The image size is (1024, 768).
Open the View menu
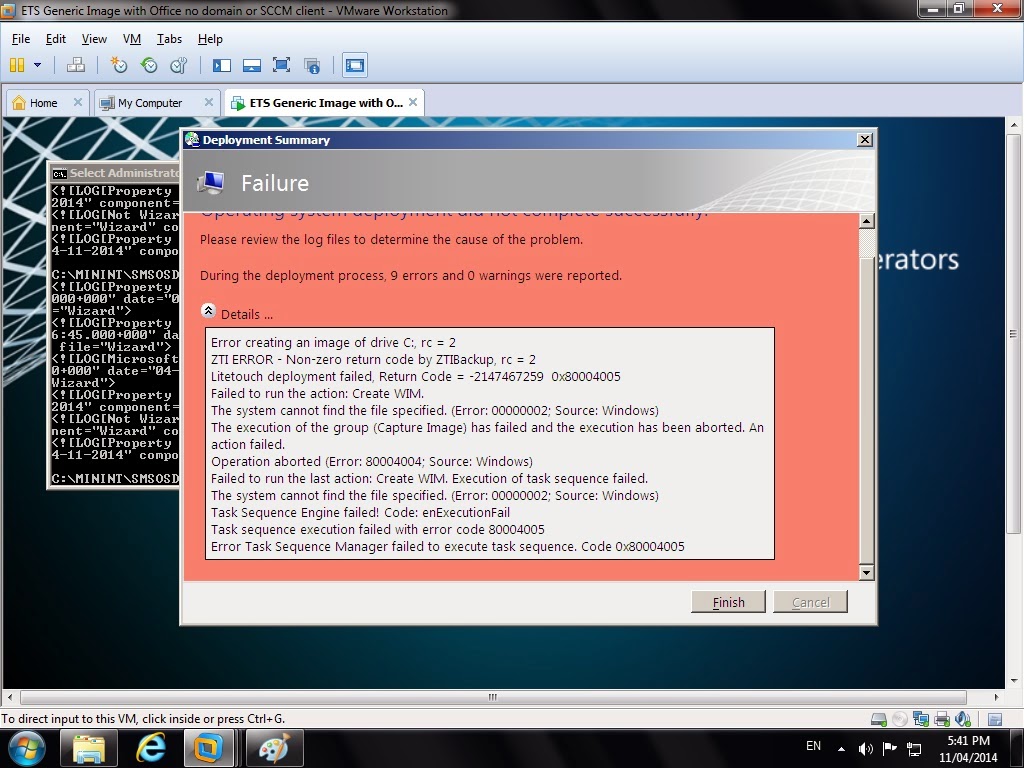pos(94,39)
